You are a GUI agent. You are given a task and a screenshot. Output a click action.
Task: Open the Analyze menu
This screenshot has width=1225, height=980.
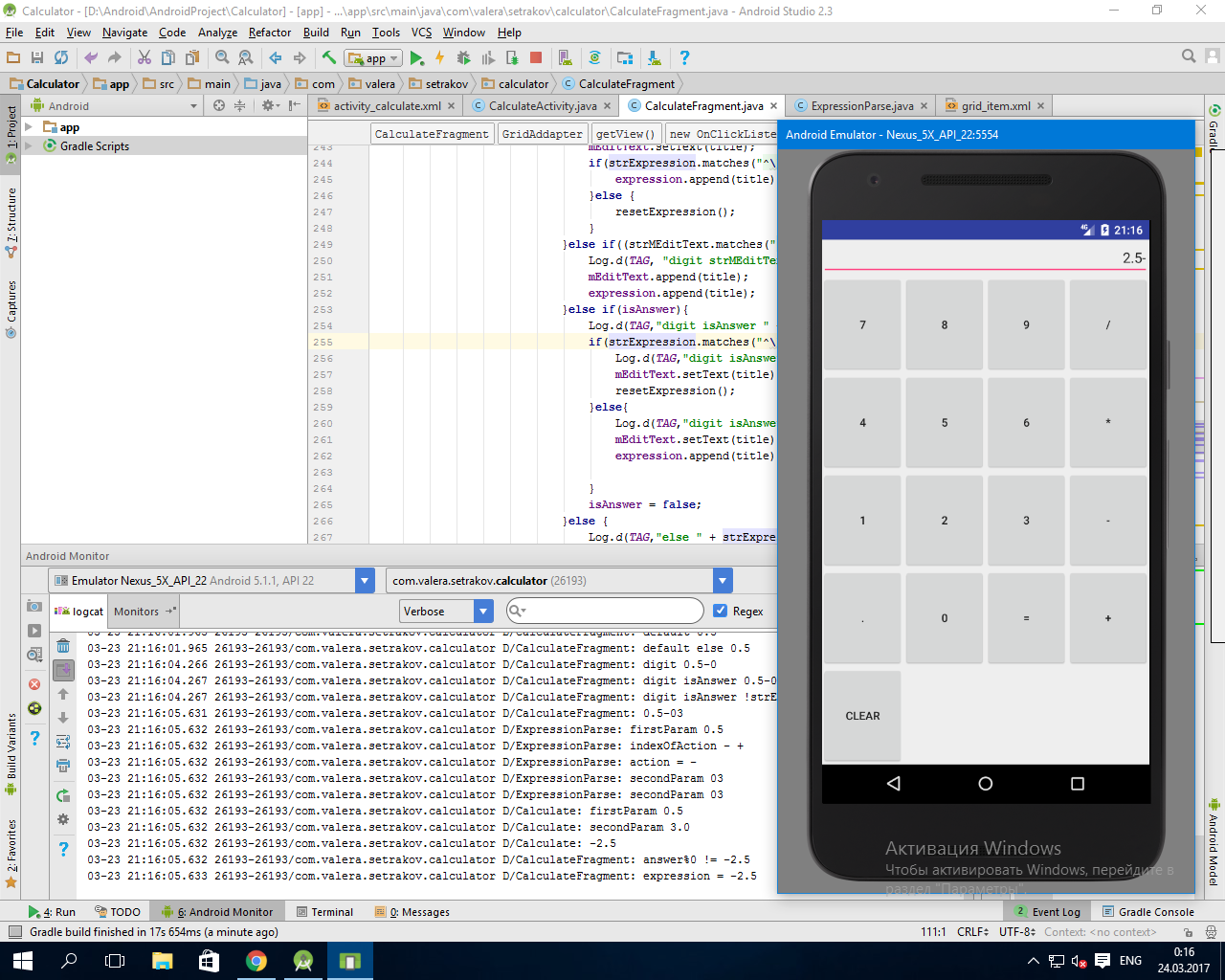(x=217, y=32)
